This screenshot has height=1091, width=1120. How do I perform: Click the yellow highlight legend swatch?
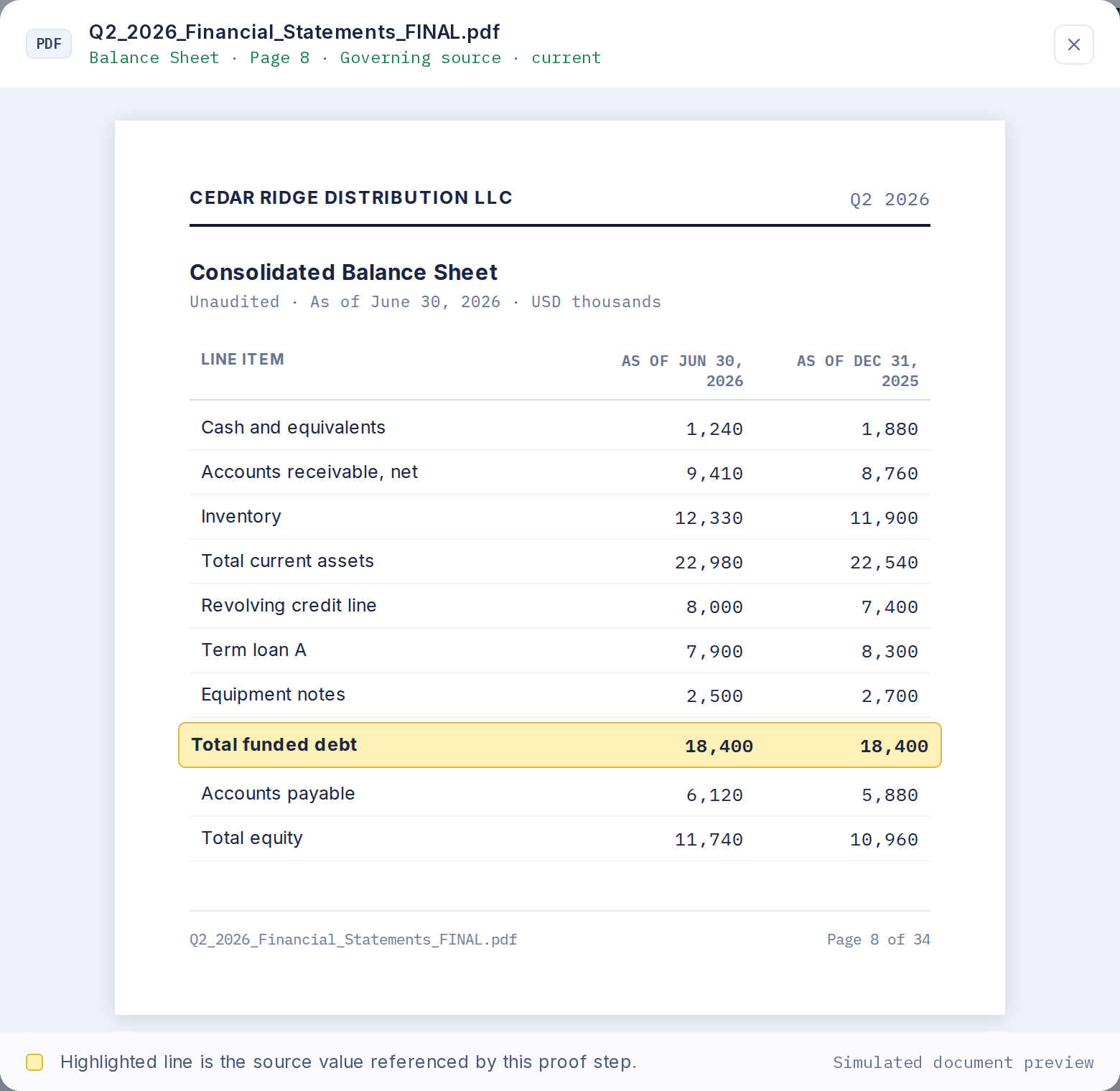[34, 1062]
